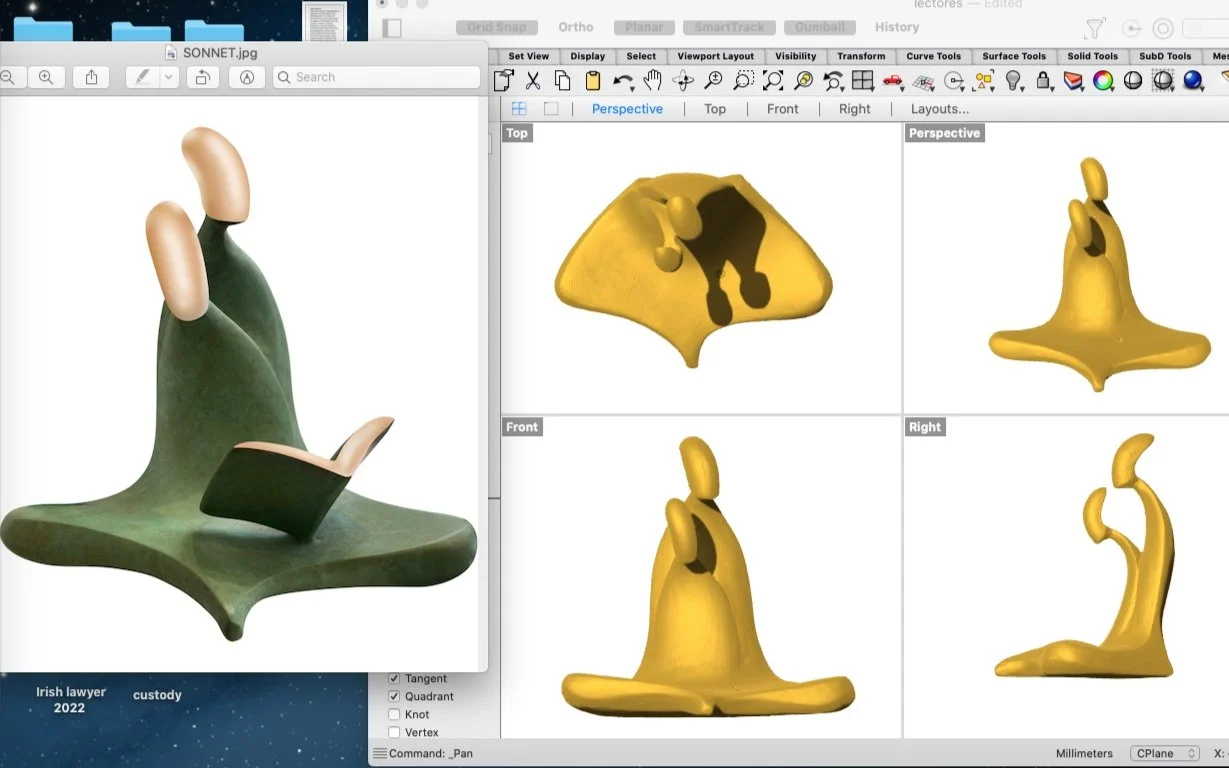Click the blue render sphere icon
This screenshot has height=768, width=1229.
click(1194, 81)
